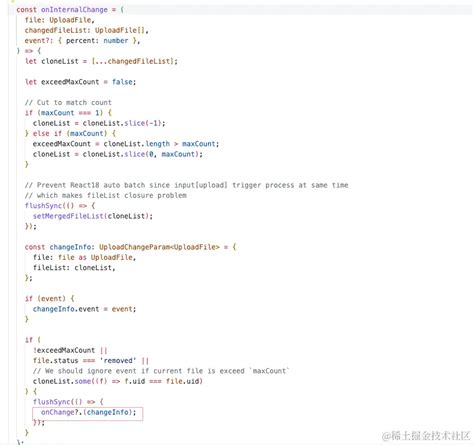Click the 'Prevent React18 auto batch' comment
The height and width of the screenshot is (445, 474).
(186, 185)
